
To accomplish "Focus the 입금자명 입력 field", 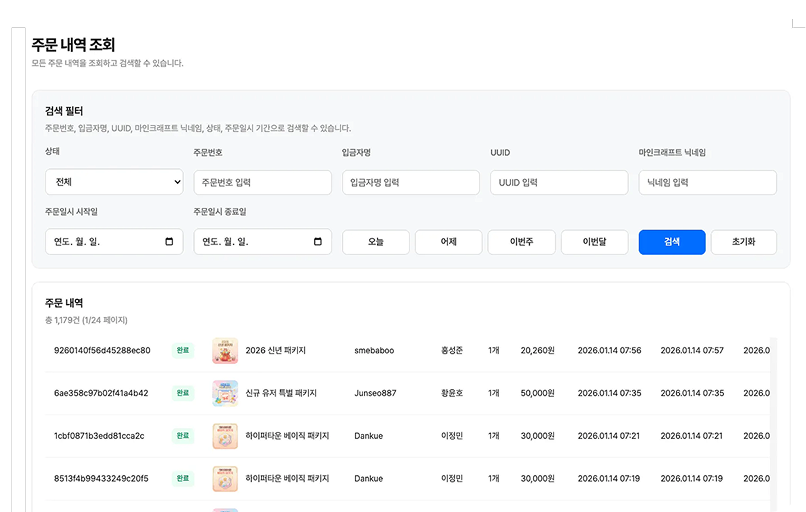I will (x=411, y=182).
